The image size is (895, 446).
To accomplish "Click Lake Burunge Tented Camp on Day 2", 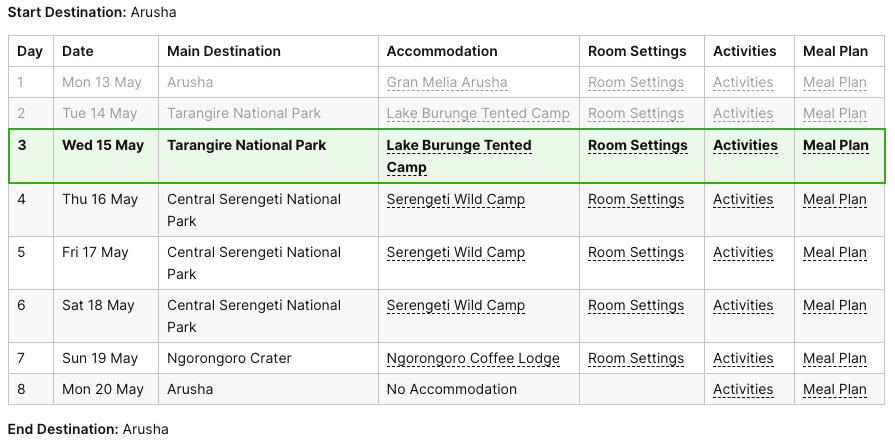I will (x=478, y=114).
